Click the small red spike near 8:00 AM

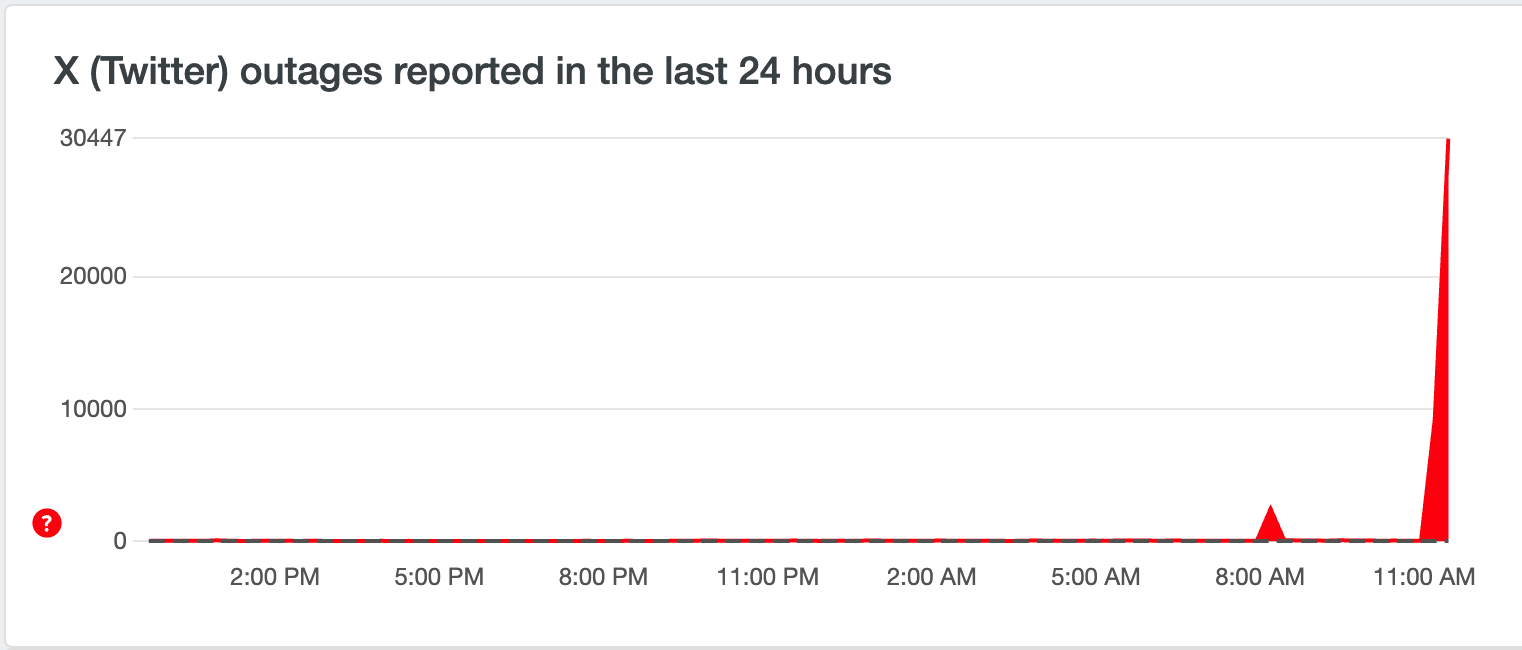1271,527
